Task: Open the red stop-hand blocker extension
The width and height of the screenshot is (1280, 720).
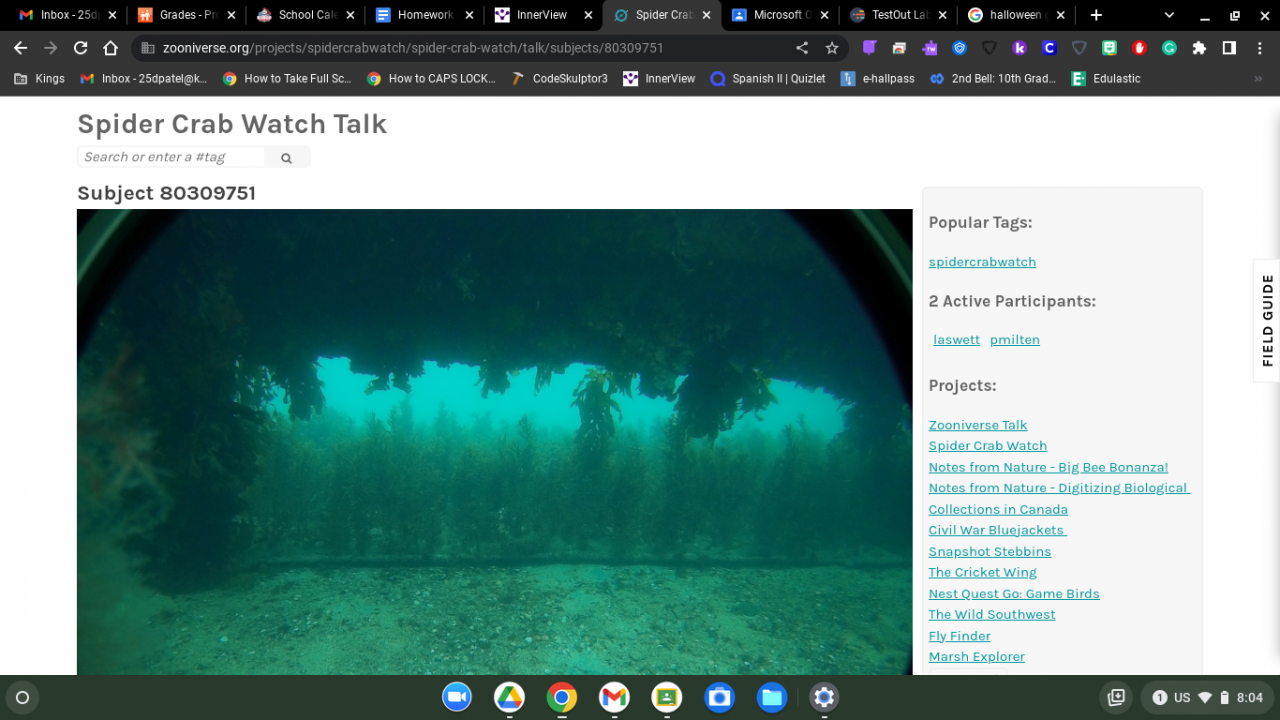Action: pos(1139,48)
